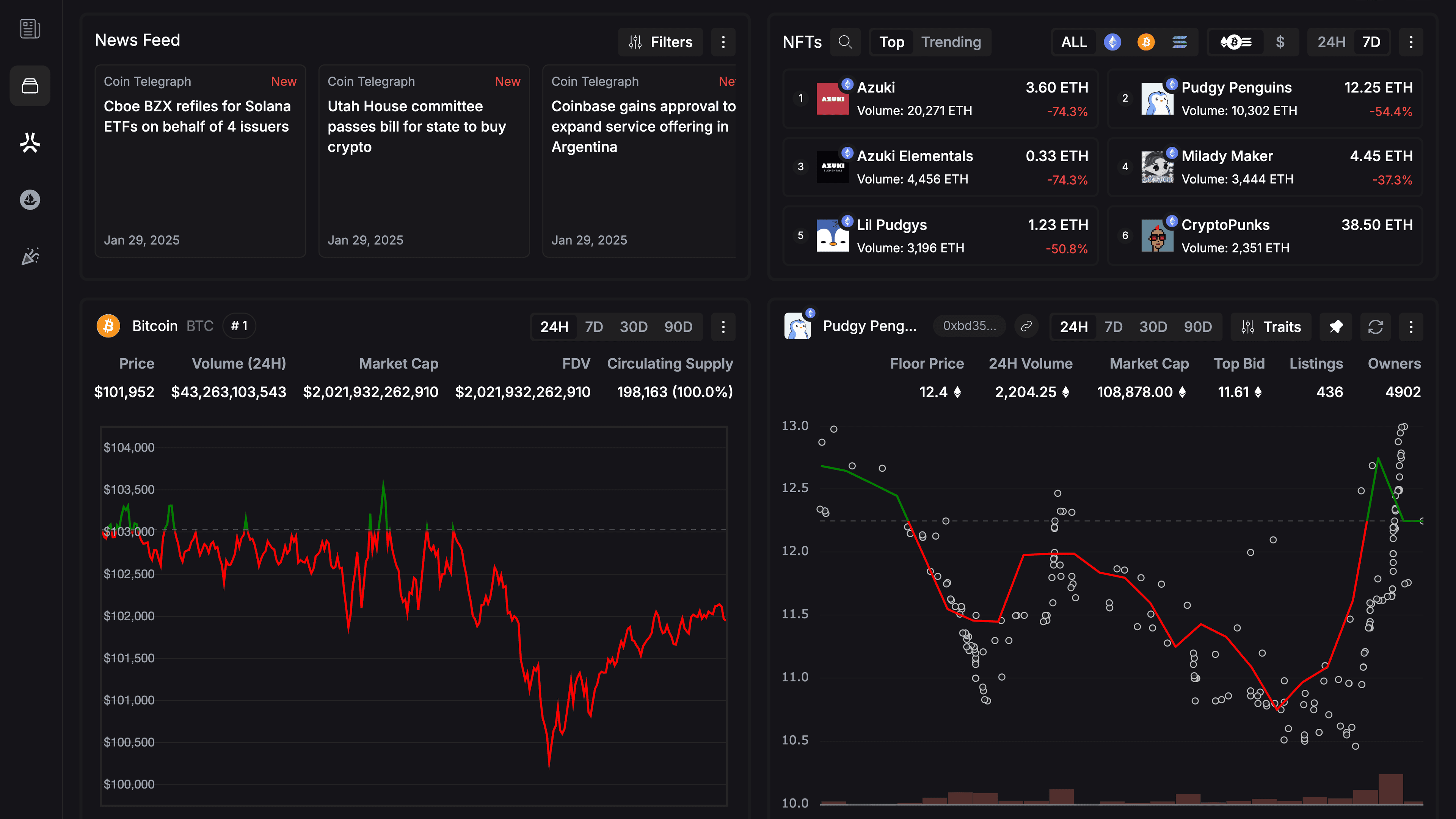Filter NFTs by Ethereum chain icon
1456x819 pixels.
[x=1112, y=42]
